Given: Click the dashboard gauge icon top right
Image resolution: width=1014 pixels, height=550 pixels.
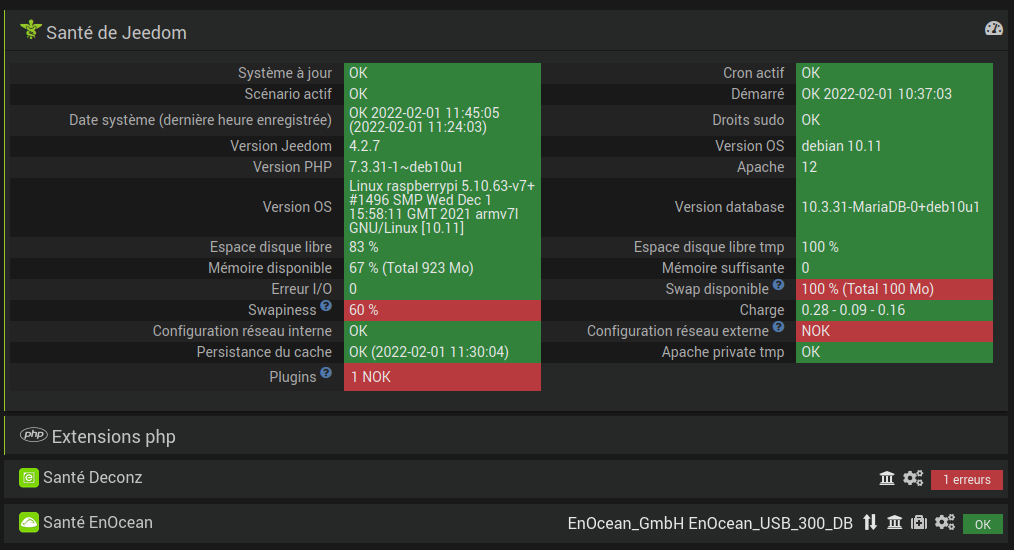Looking at the screenshot, I should pos(993,29).
